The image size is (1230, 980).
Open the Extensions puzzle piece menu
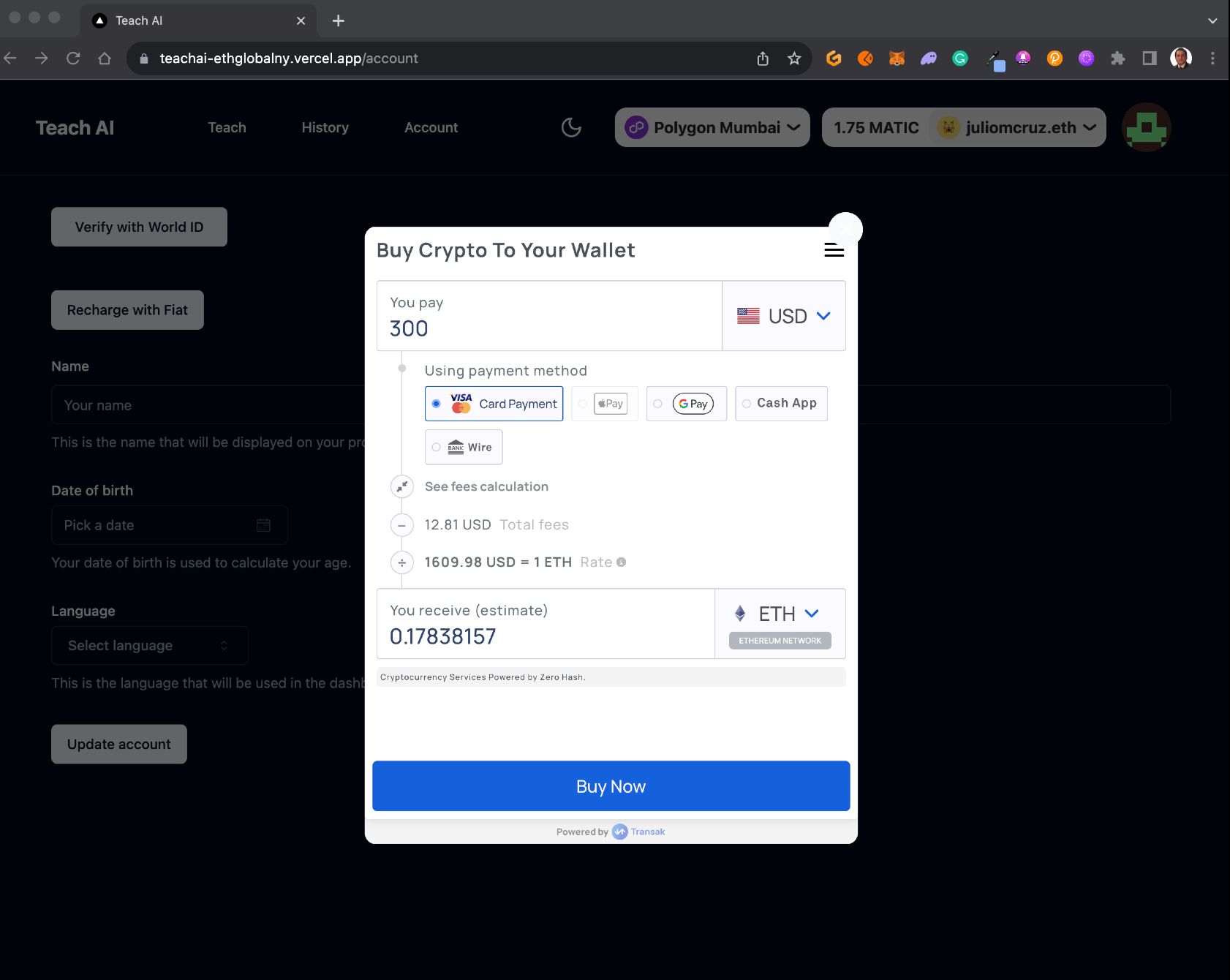click(x=1117, y=59)
